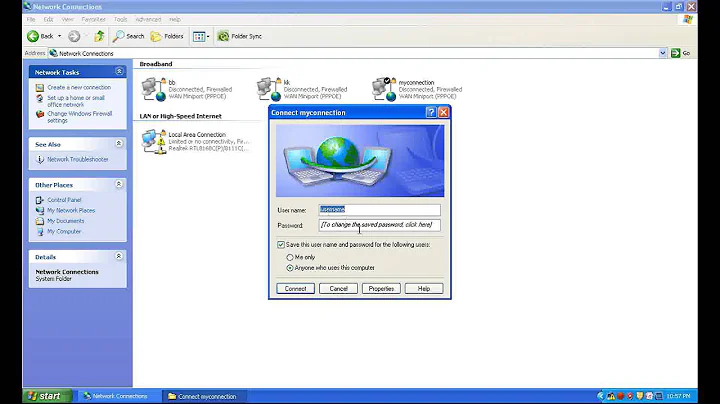Open the Favorites menu
The height and width of the screenshot is (404, 720).
93,19
